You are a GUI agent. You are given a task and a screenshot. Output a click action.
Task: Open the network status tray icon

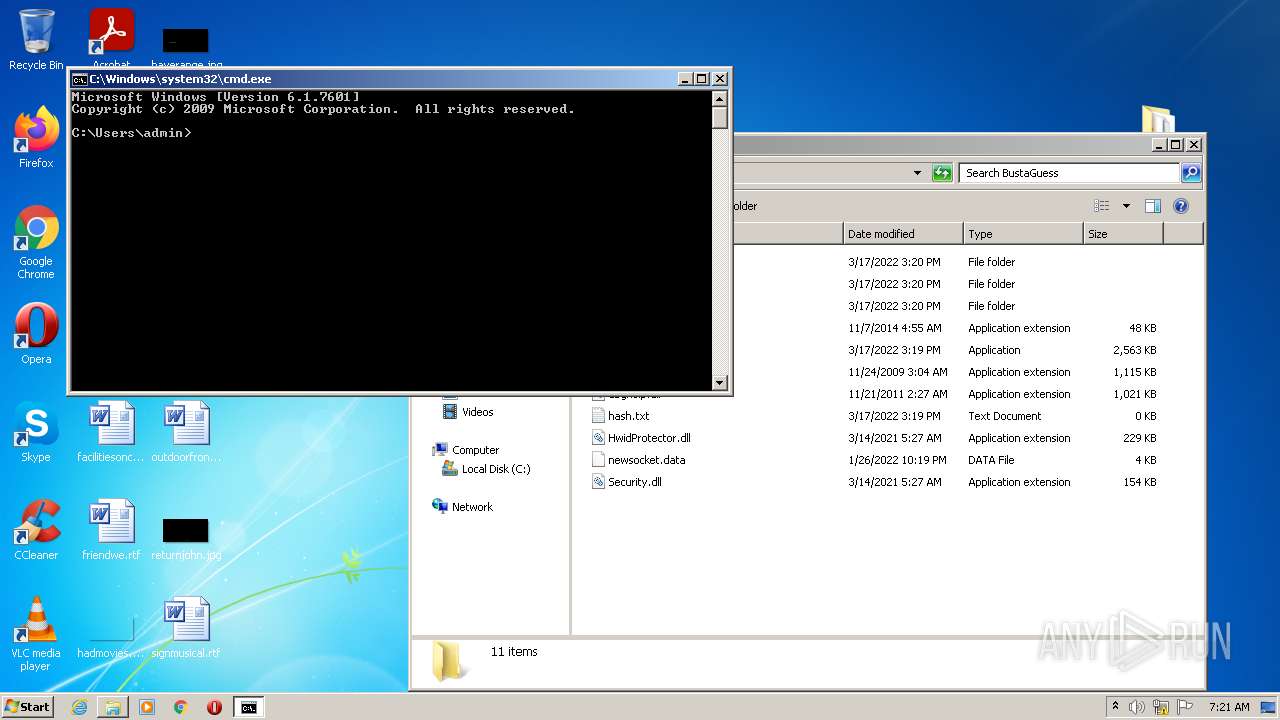click(1161, 707)
